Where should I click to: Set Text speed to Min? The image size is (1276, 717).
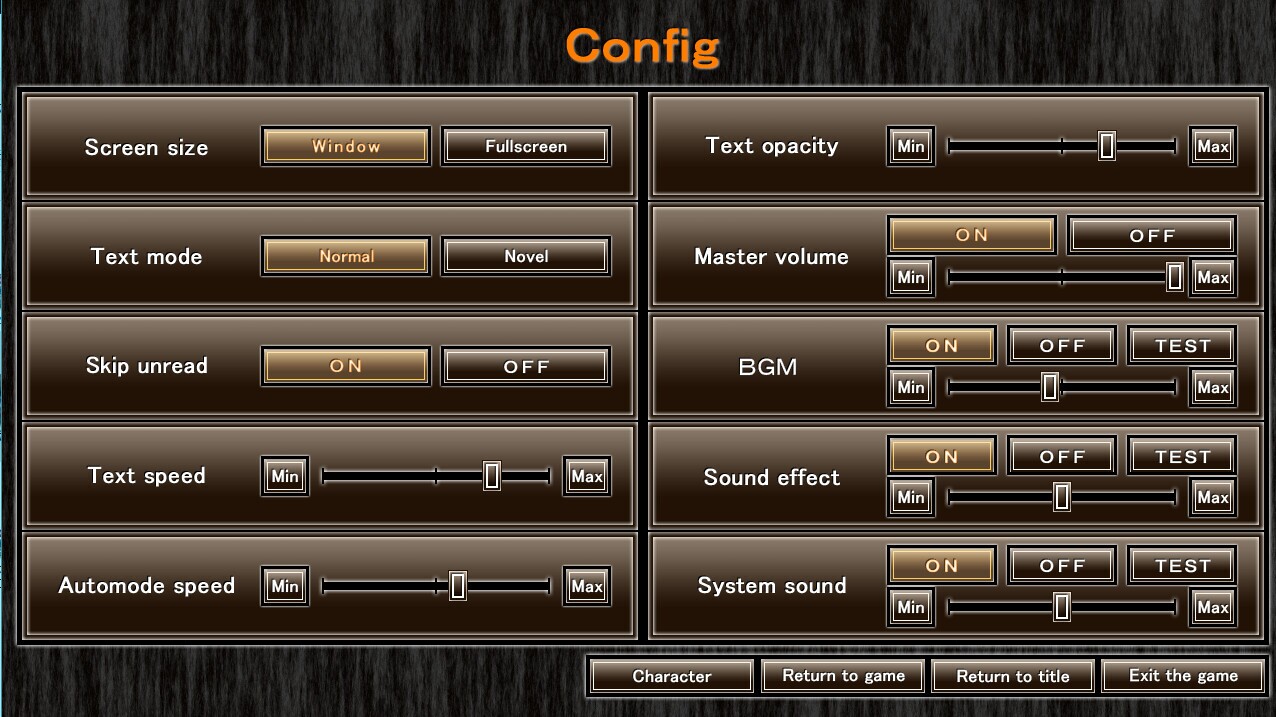[x=285, y=476]
